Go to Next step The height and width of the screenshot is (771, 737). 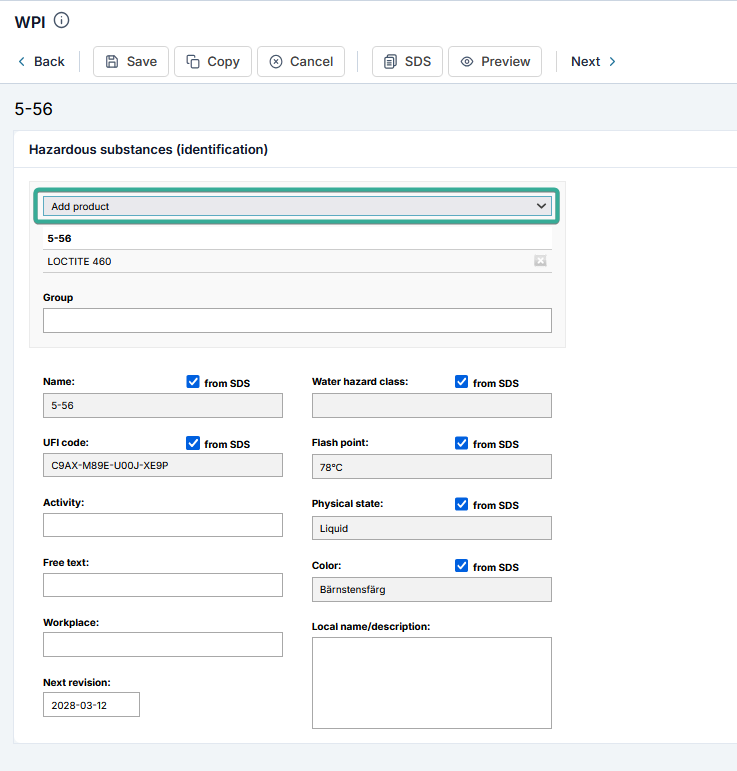(x=593, y=61)
